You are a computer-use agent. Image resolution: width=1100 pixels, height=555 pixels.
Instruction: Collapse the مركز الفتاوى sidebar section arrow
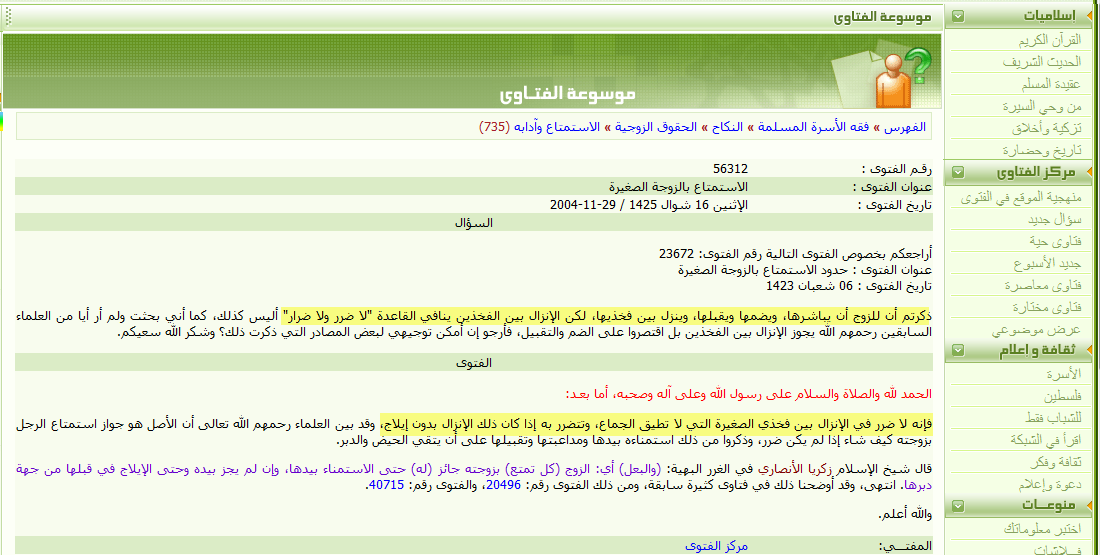pos(958,172)
